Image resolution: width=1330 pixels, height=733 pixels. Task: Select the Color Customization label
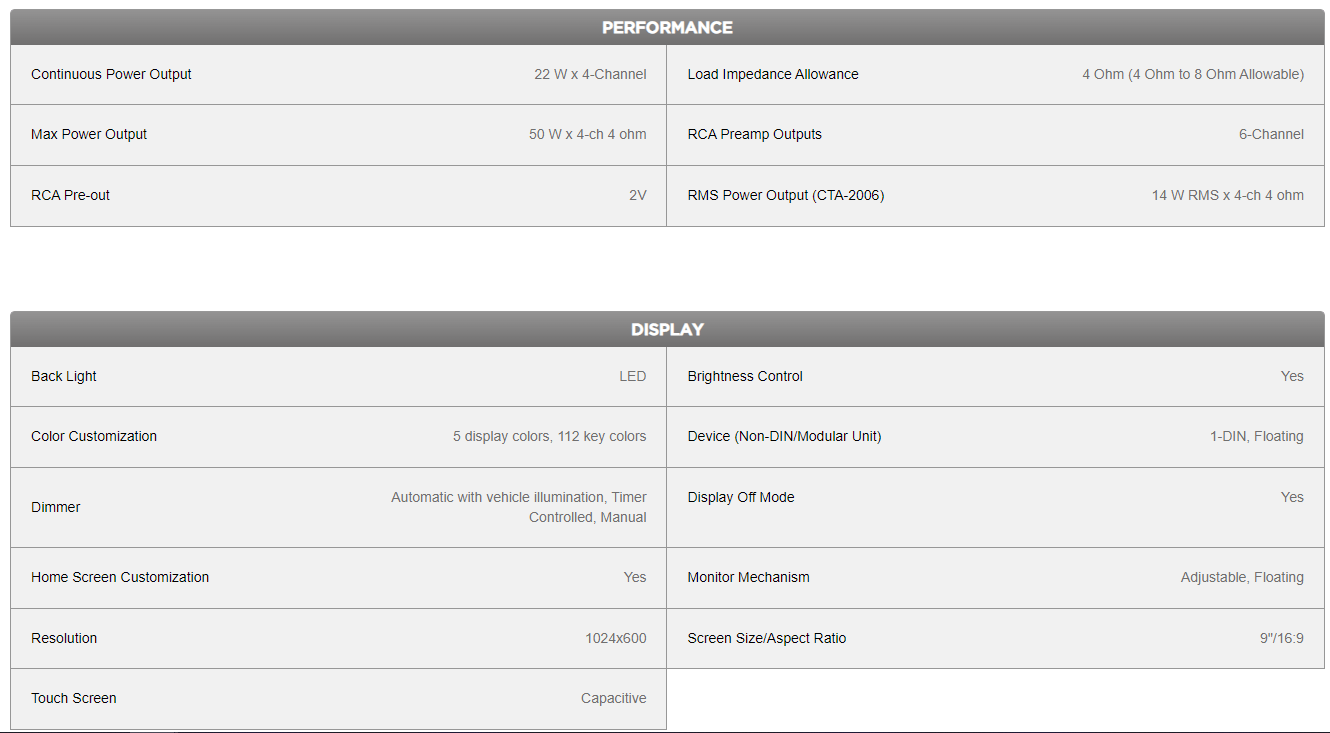tap(94, 437)
